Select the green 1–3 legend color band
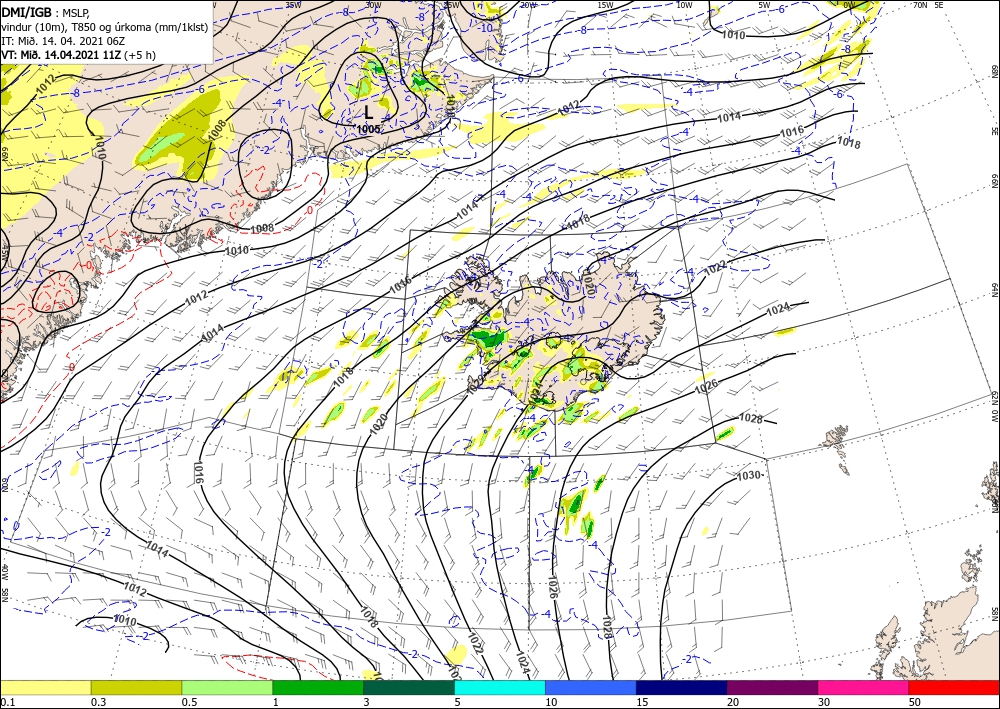 pos(318,687)
